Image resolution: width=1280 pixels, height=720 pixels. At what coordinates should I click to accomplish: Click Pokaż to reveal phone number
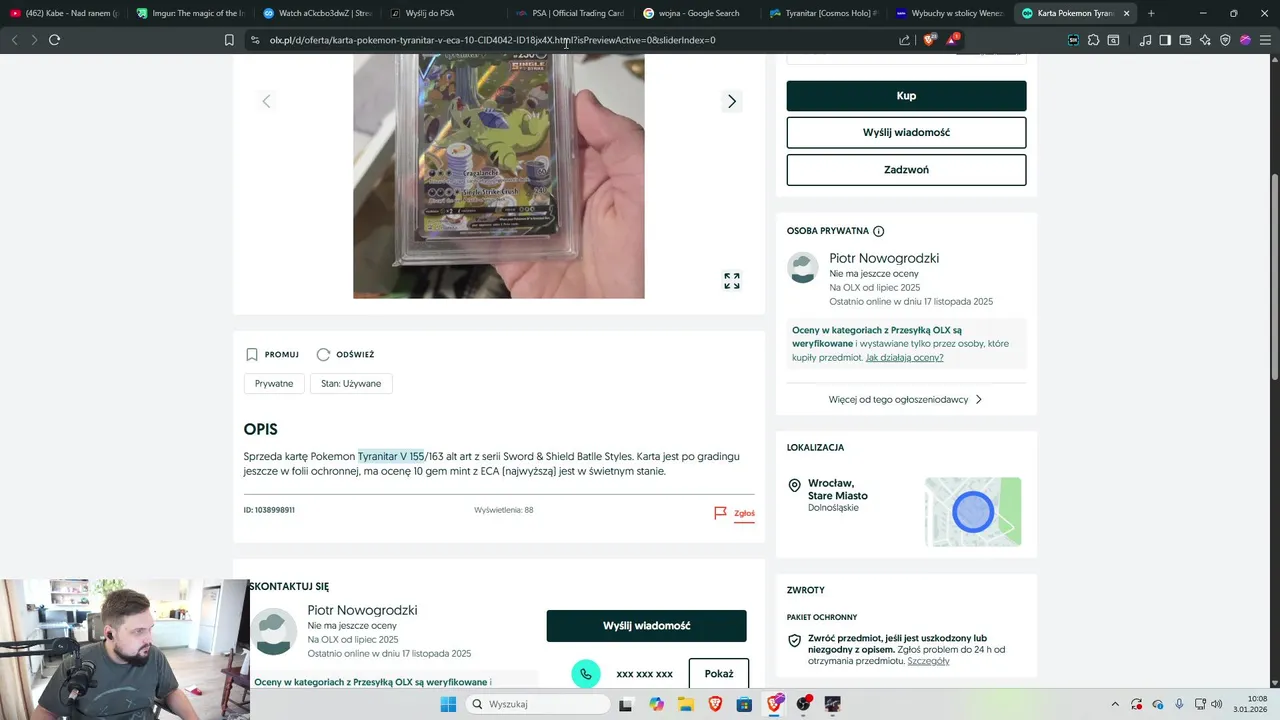(719, 674)
